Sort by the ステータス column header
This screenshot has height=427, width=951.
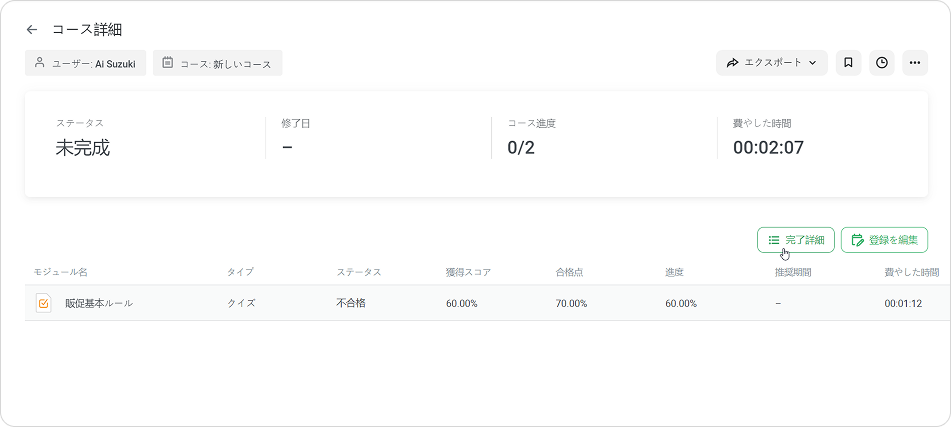[x=358, y=272]
